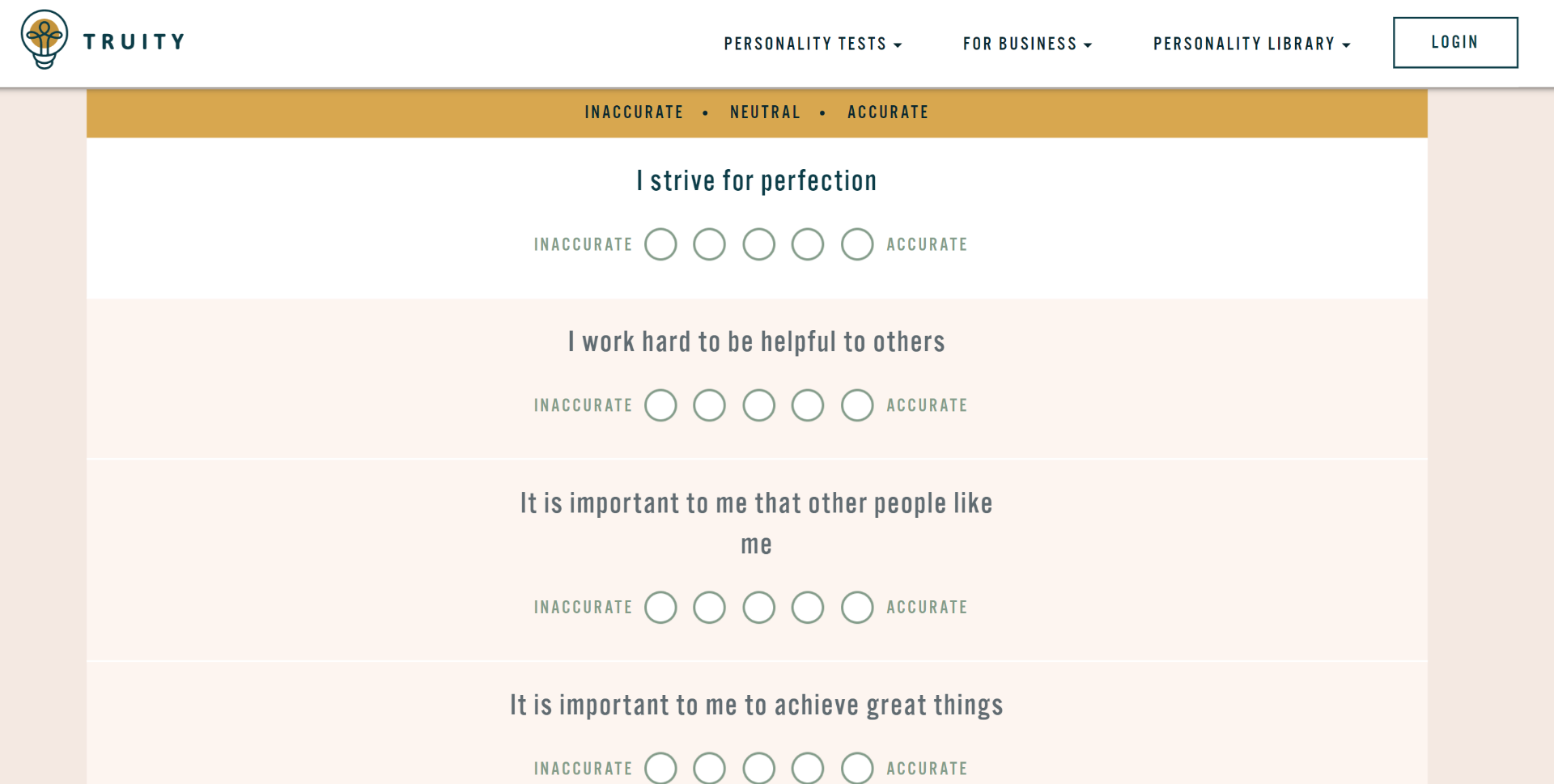Select most accurate for "I strive for perfection"
The height and width of the screenshot is (784, 1554).
(856, 244)
